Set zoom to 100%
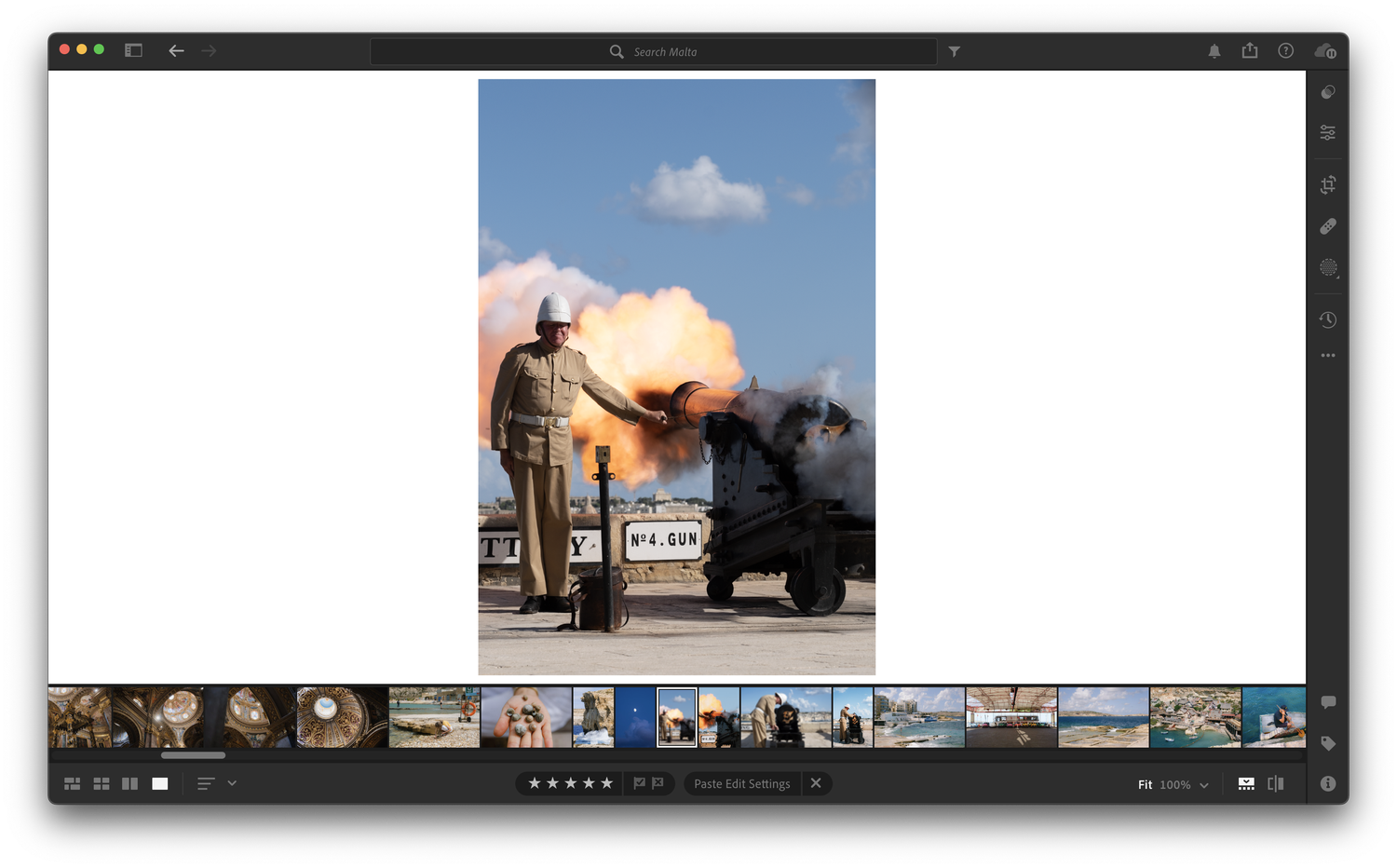The width and height of the screenshot is (1397, 868). [1175, 785]
